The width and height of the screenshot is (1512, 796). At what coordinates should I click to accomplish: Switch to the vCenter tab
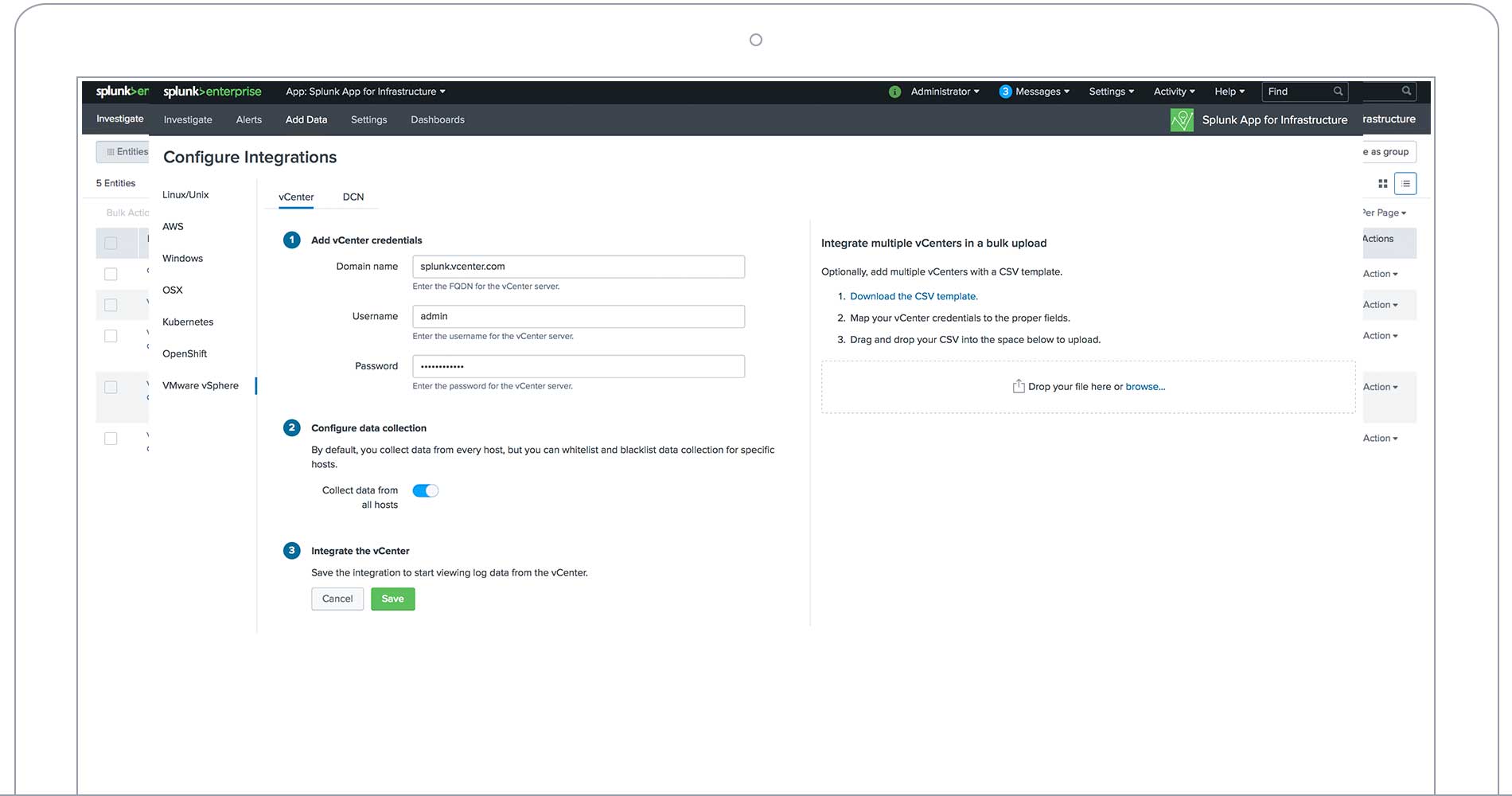click(296, 197)
